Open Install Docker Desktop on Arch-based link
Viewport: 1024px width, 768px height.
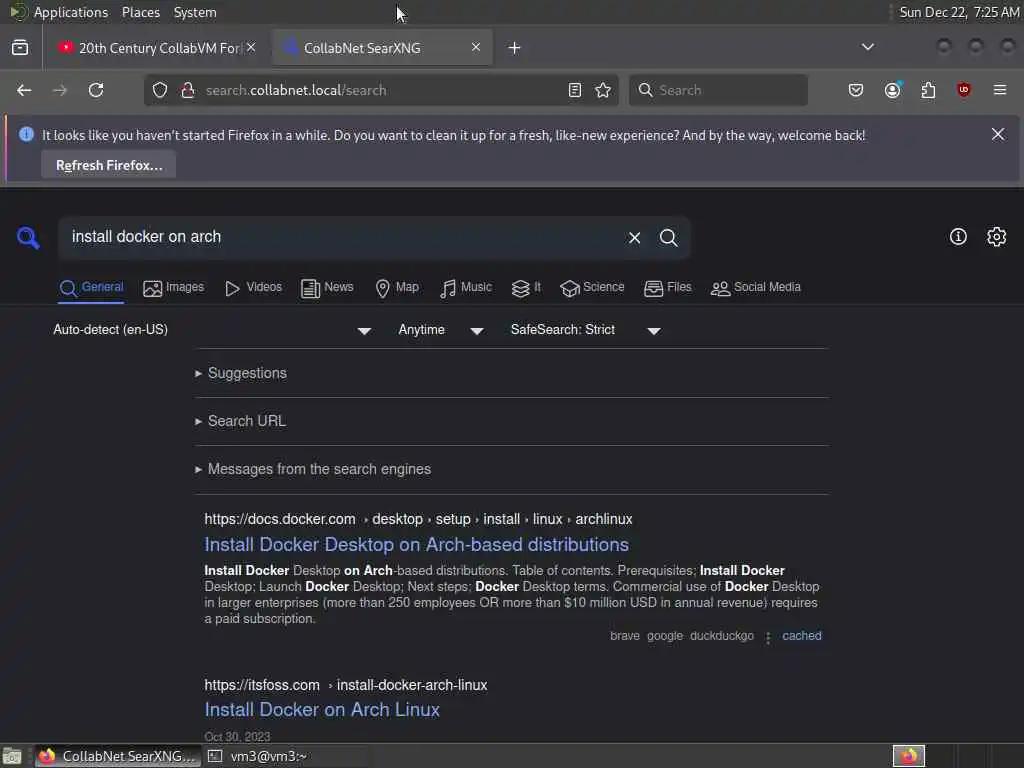(x=417, y=545)
